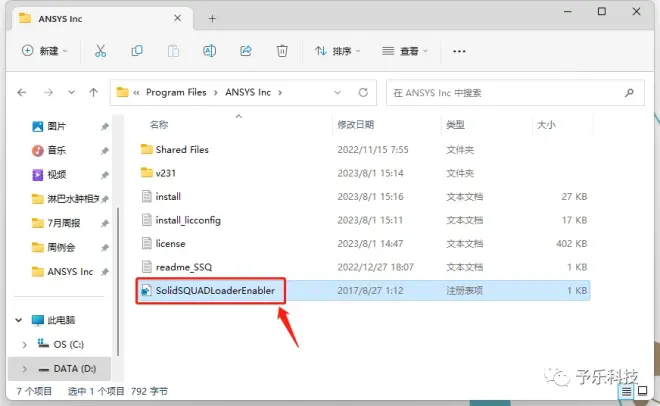This screenshot has height=406, width=660.
Task: Click the Cut scissors icon
Action: click(x=100, y=51)
